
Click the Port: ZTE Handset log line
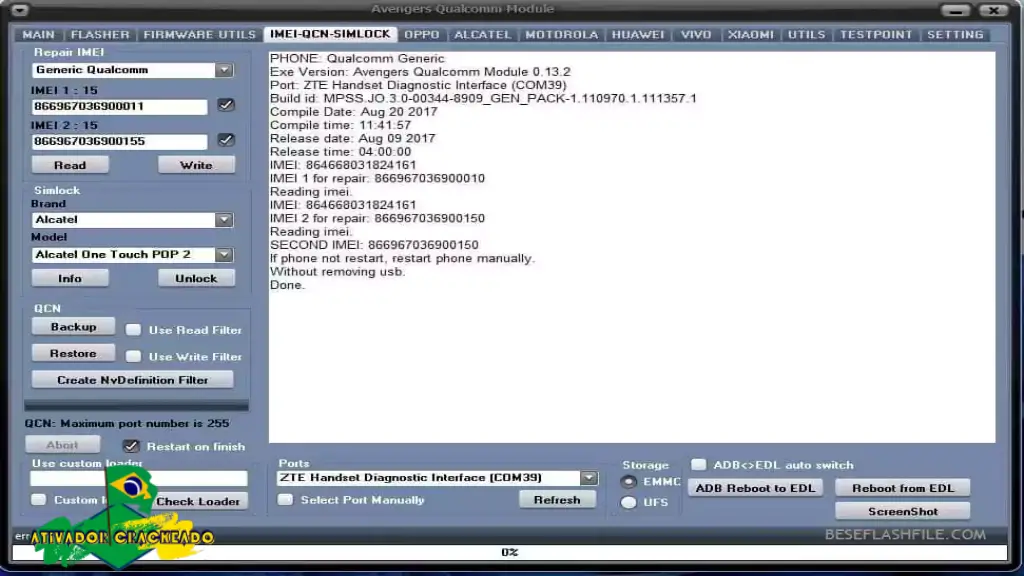click(x=418, y=85)
